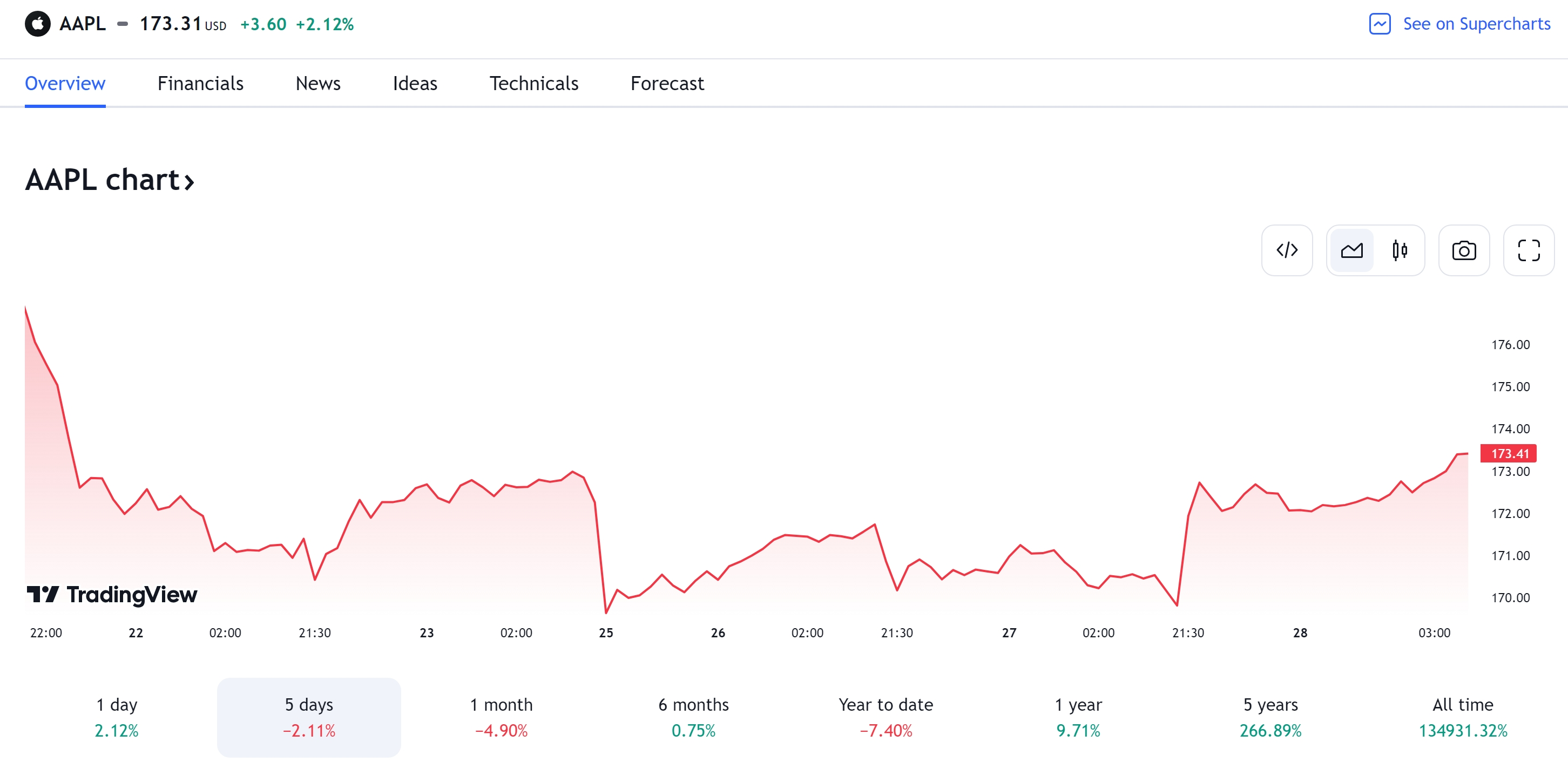Screen dimensions: 1568x776
Task: Click the Supercharts icon at top right
Action: 1380,24
